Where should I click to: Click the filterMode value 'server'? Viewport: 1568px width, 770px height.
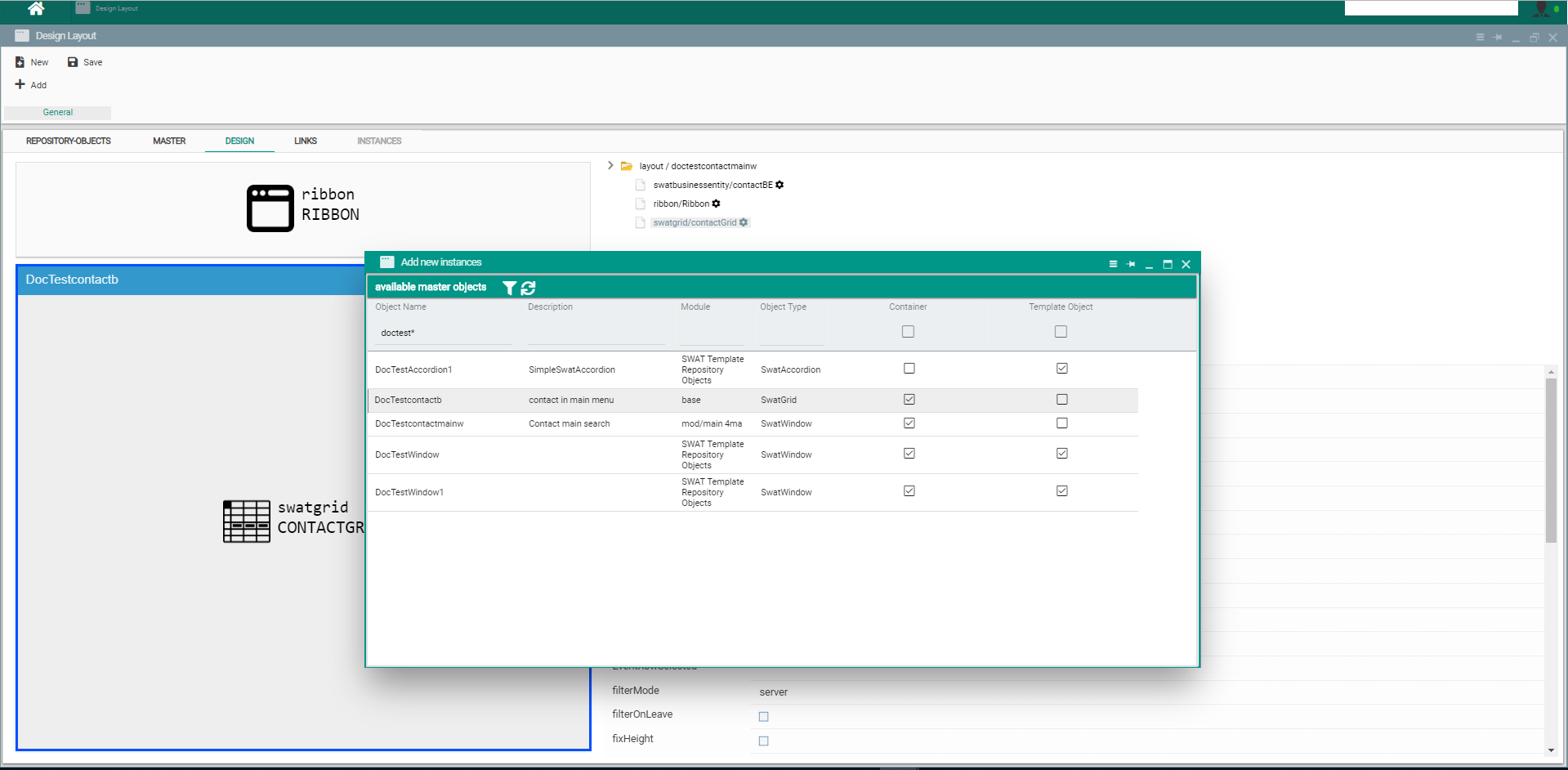tap(773, 692)
